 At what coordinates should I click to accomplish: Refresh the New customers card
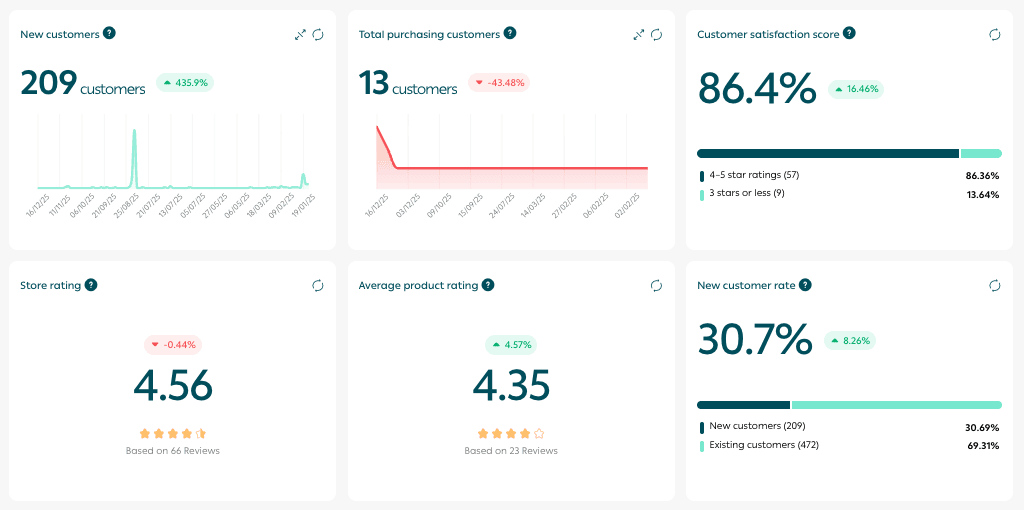tap(318, 34)
